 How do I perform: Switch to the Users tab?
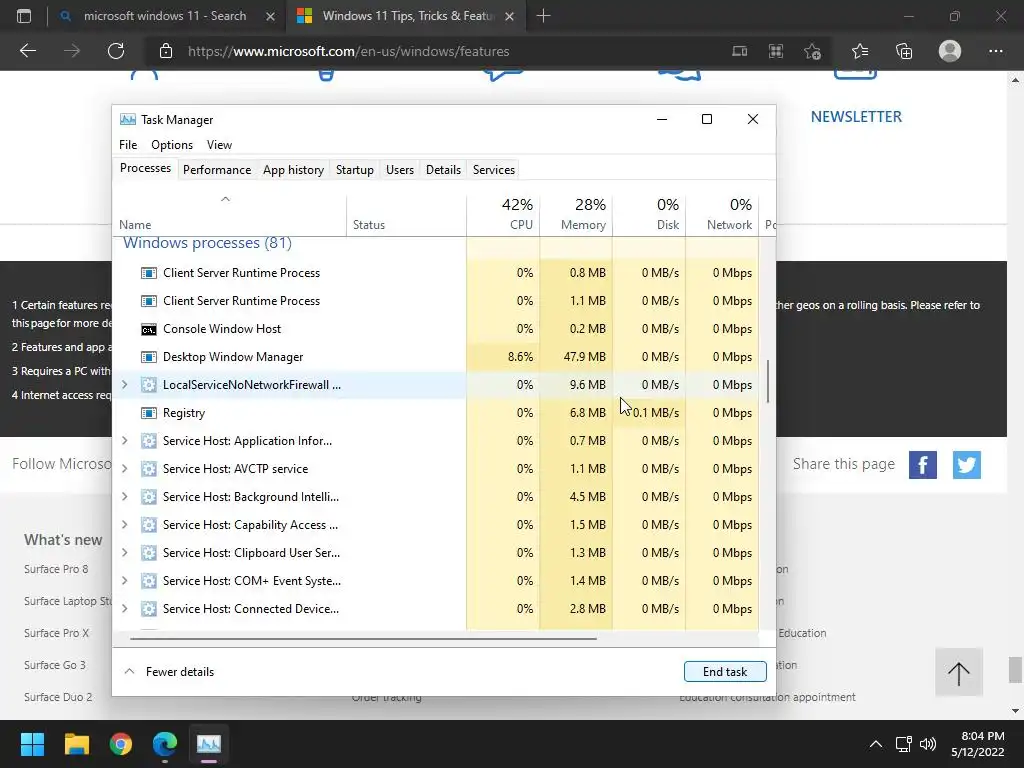pos(400,170)
